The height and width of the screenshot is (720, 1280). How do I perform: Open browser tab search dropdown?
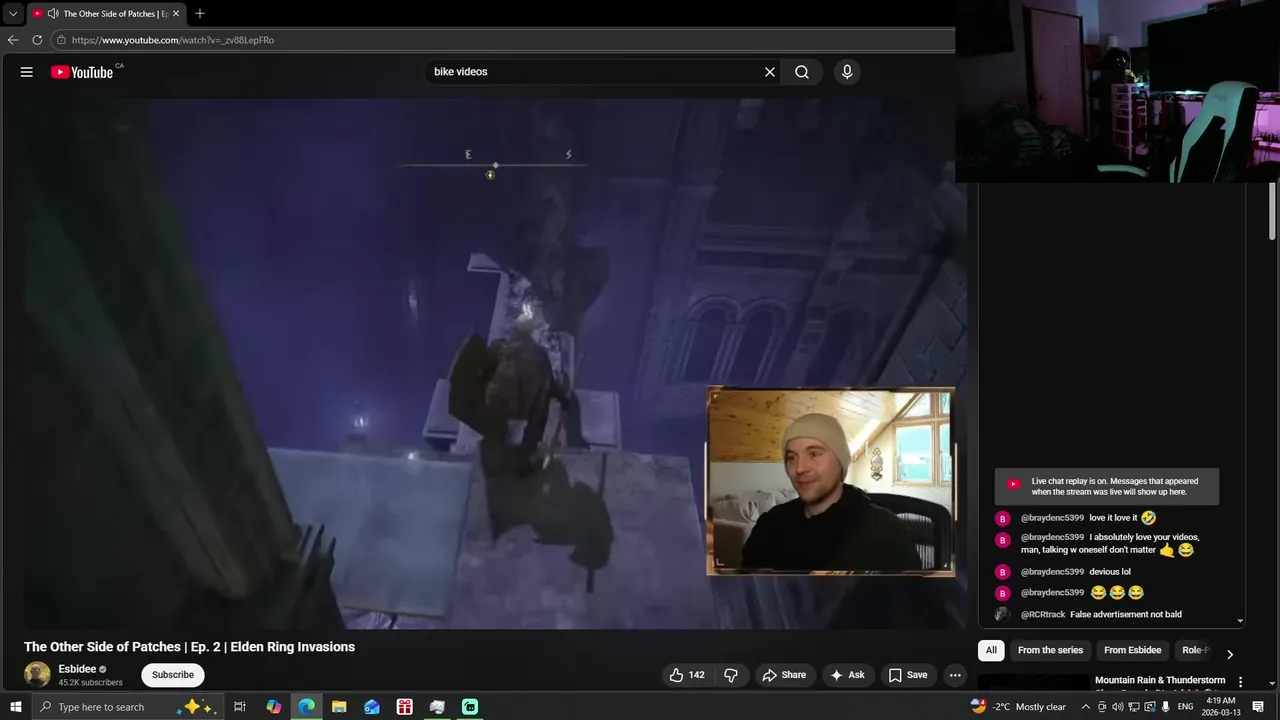[x=13, y=14]
